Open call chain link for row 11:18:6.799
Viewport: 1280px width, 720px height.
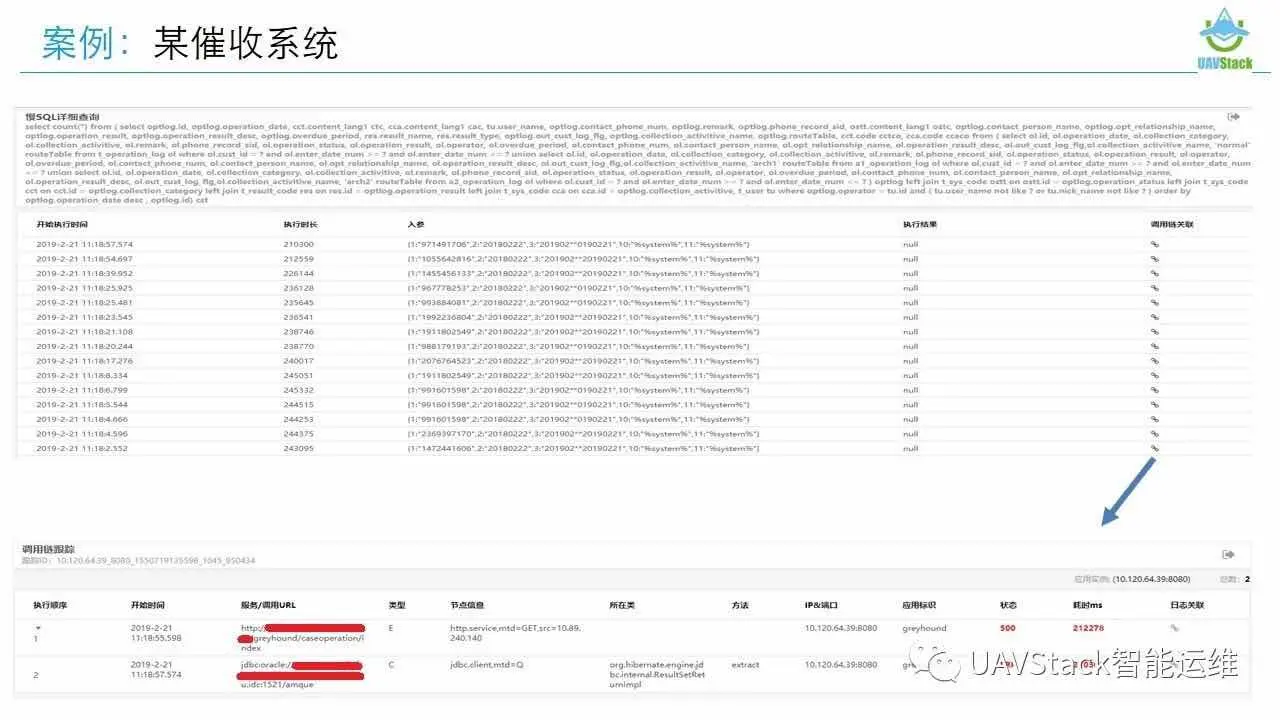click(1155, 390)
